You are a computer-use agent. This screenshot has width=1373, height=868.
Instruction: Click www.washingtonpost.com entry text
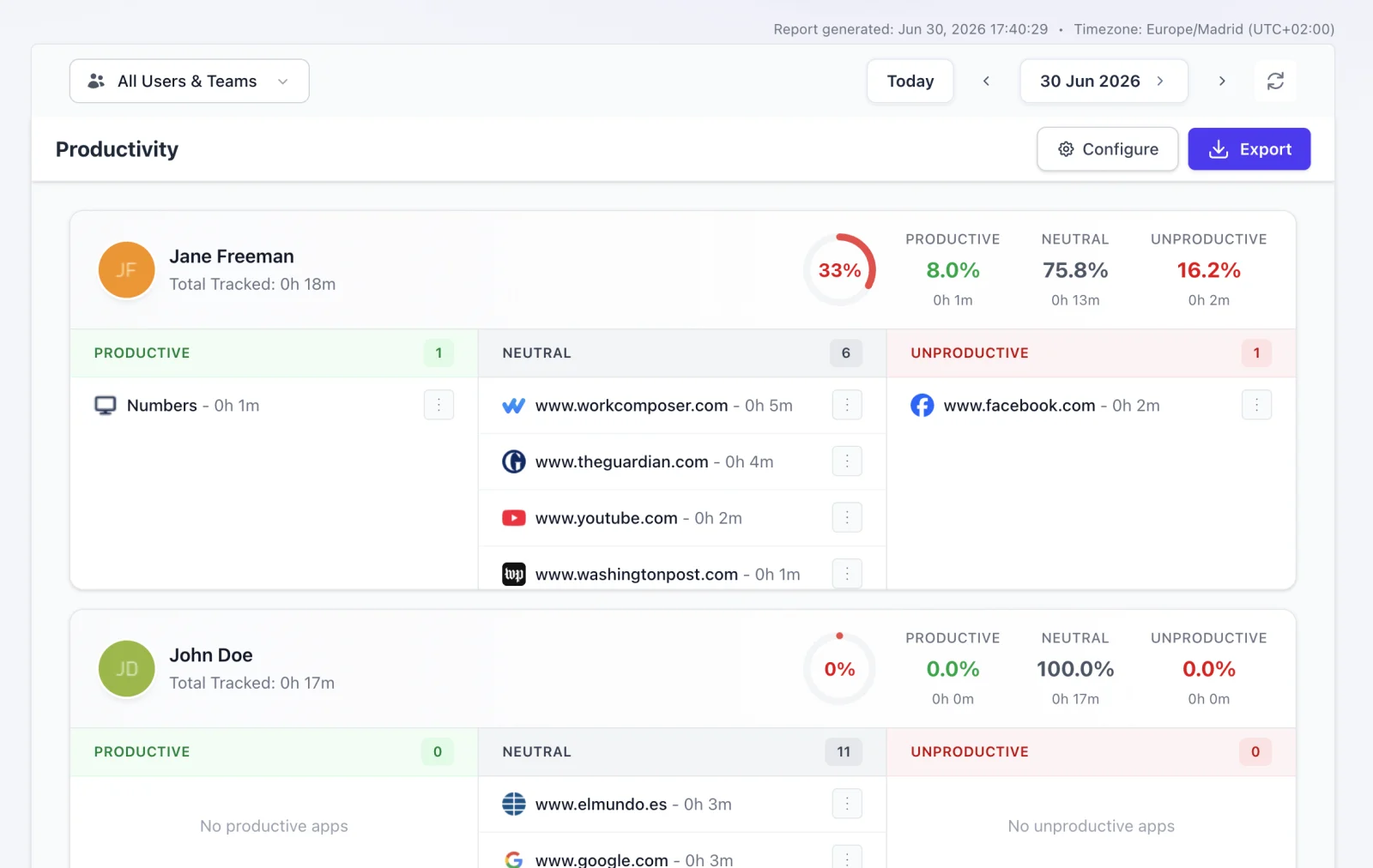coord(668,574)
